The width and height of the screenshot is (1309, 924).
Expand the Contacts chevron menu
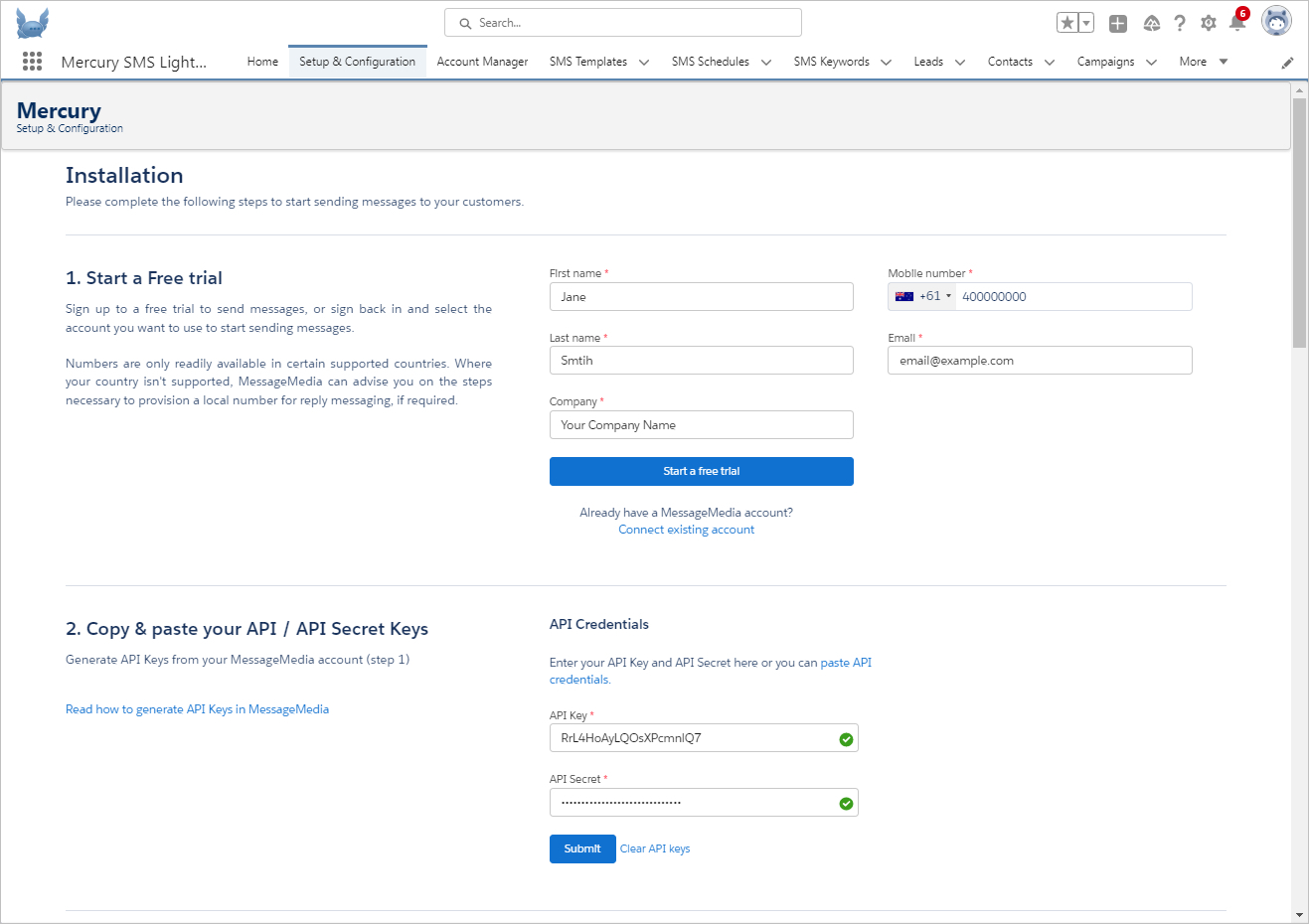click(x=1050, y=63)
